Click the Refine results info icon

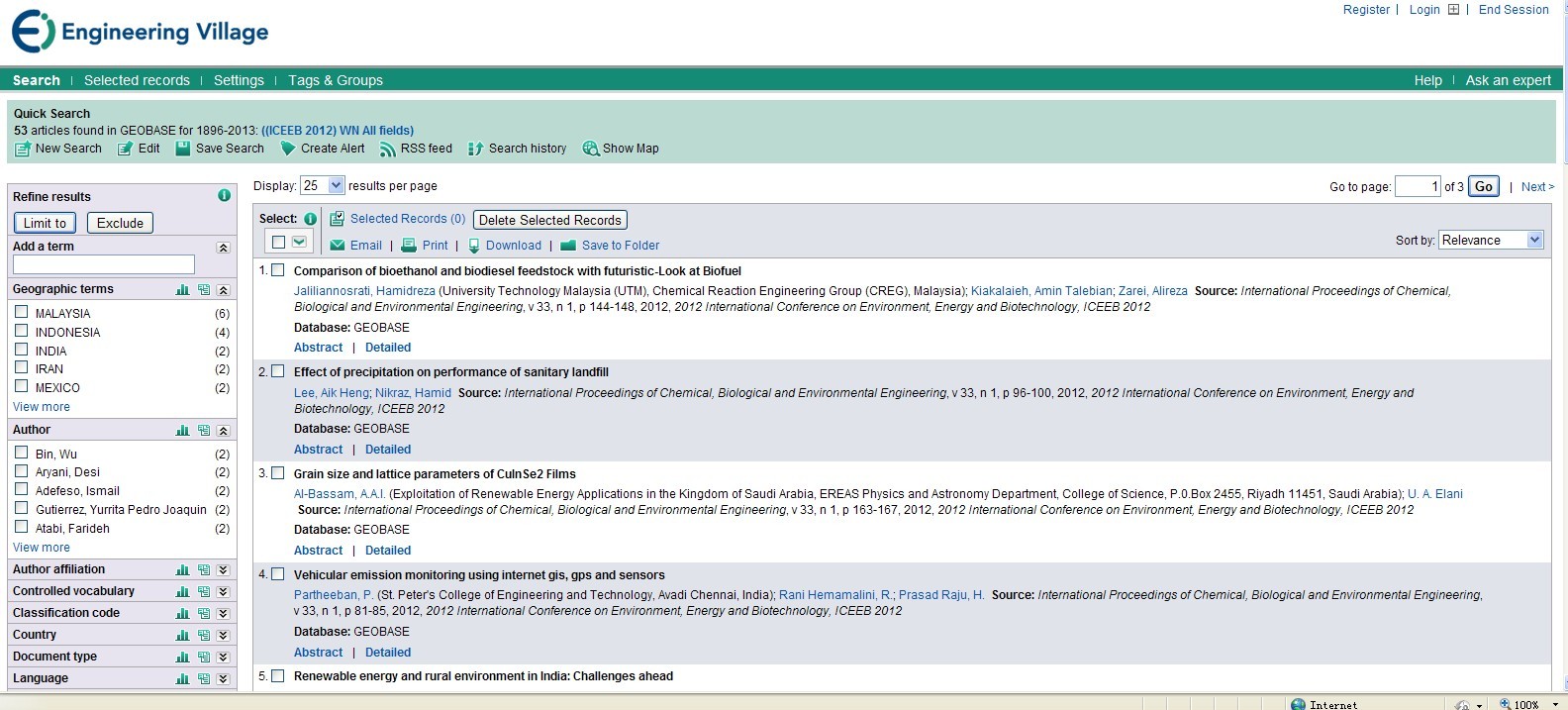[x=224, y=196]
